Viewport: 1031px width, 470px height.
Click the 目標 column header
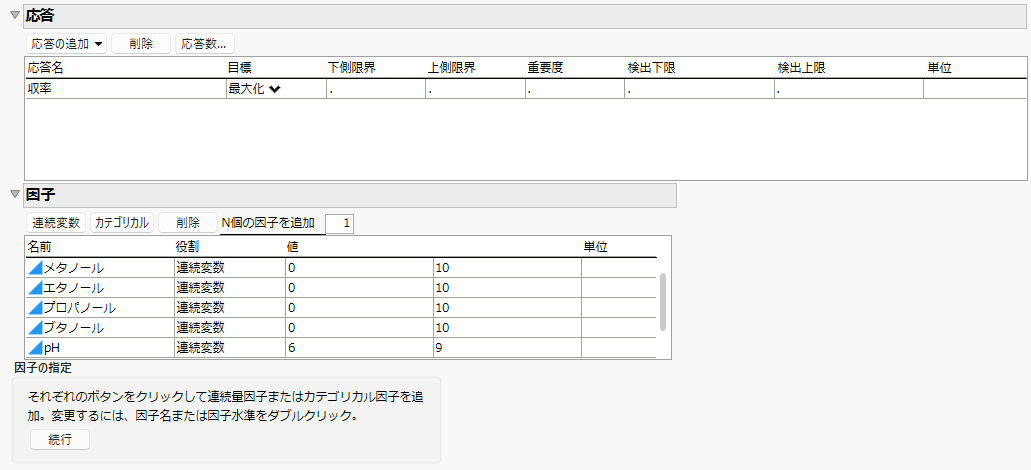point(240,68)
